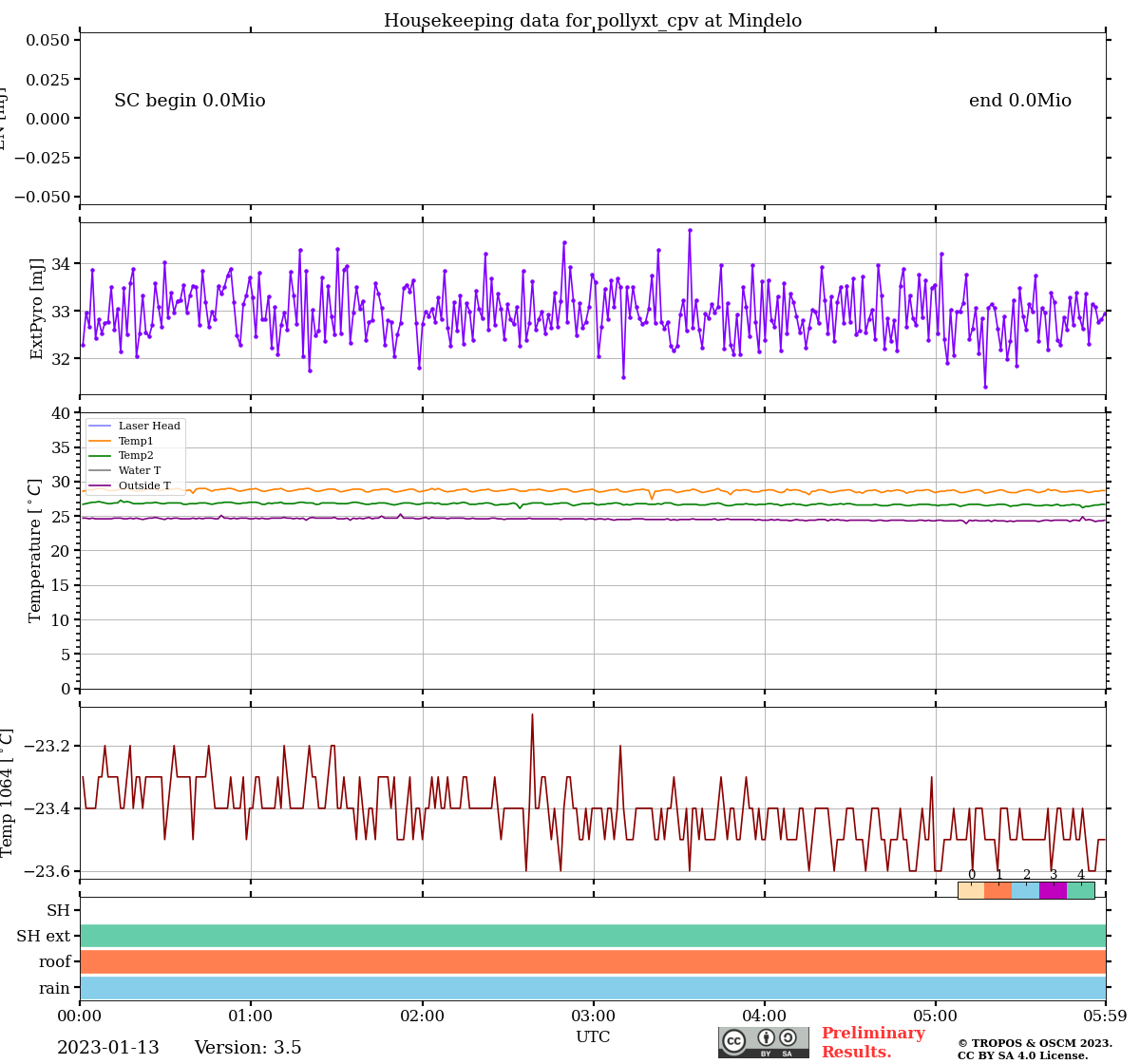Click the 'end 0.0Mio' annotation
Viewport: 1140px width, 1064px height.
1020,101
